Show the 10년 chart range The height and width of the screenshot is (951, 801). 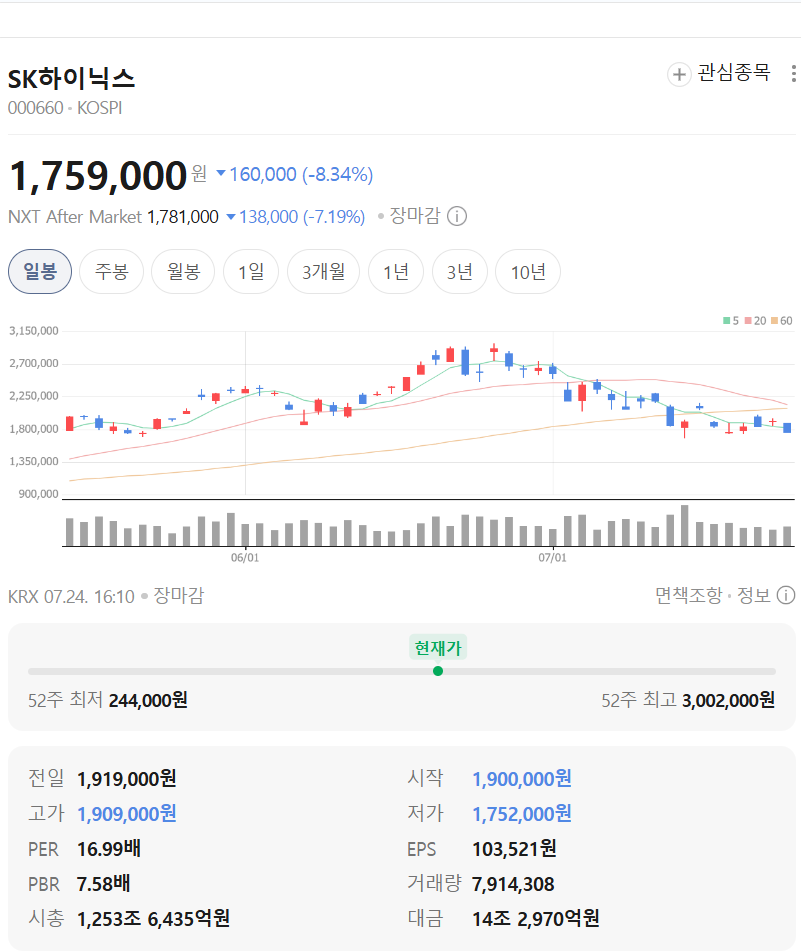pyautogui.click(x=528, y=271)
